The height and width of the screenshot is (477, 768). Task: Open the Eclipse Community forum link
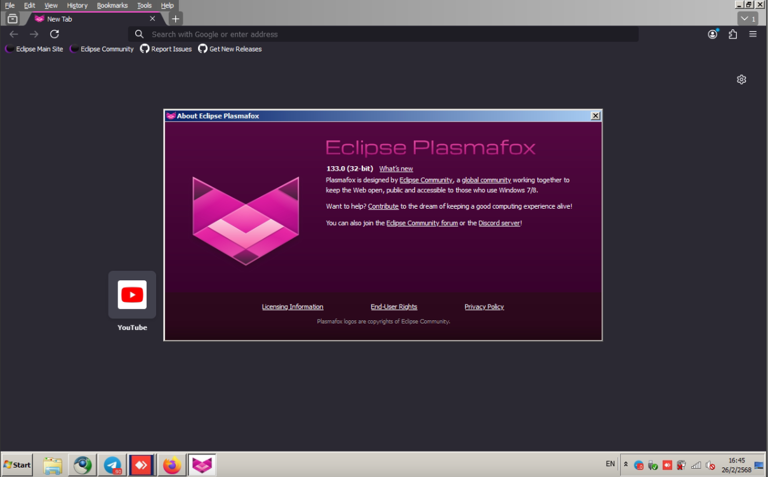click(x=422, y=223)
